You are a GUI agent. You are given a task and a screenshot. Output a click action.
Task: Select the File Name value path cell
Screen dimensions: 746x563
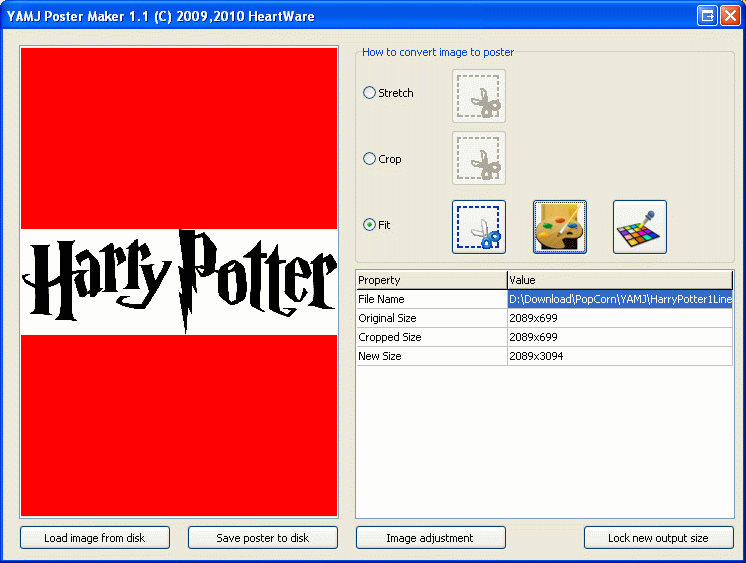(x=620, y=299)
